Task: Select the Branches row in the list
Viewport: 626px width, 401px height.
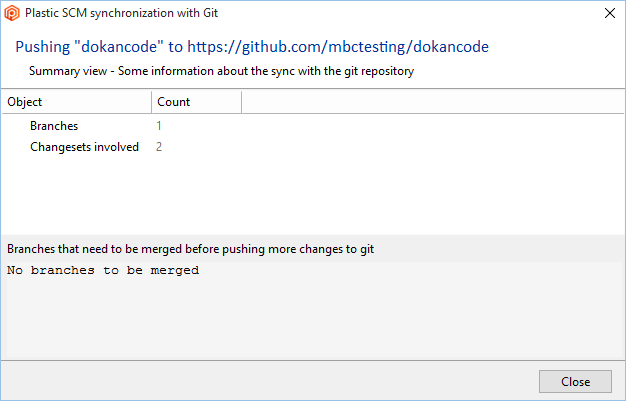Action: (x=54, y=126)
